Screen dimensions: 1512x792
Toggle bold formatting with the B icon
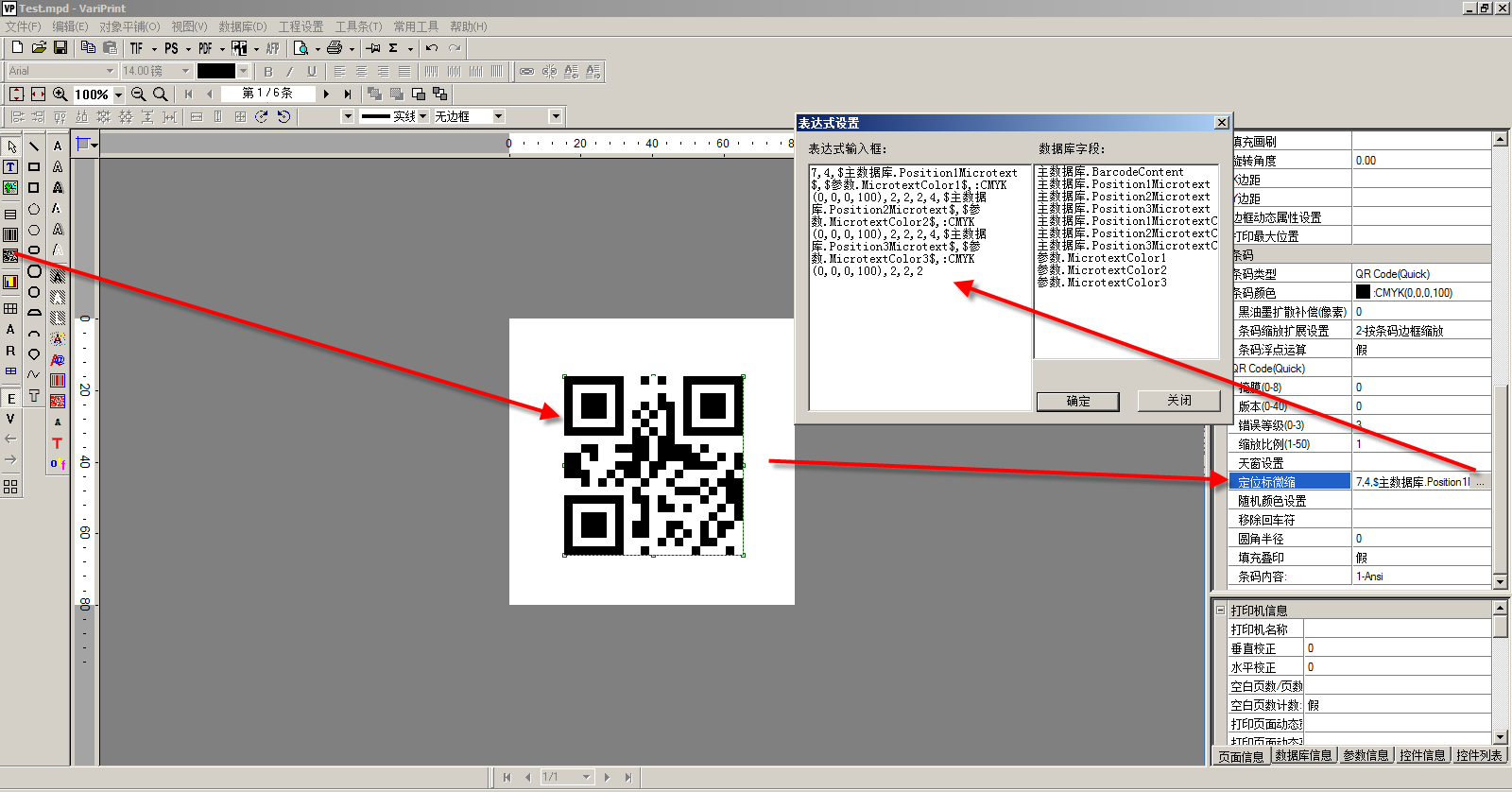click(268, 71)
